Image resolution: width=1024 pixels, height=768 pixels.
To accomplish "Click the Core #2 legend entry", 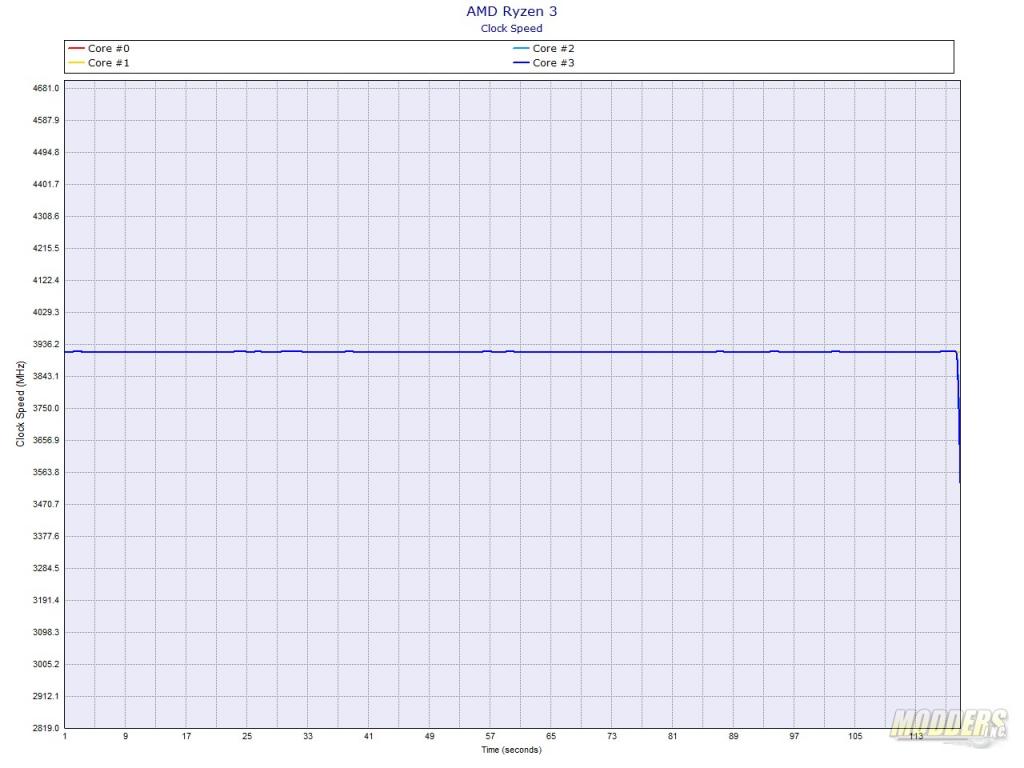I will (x=543, y=48).
